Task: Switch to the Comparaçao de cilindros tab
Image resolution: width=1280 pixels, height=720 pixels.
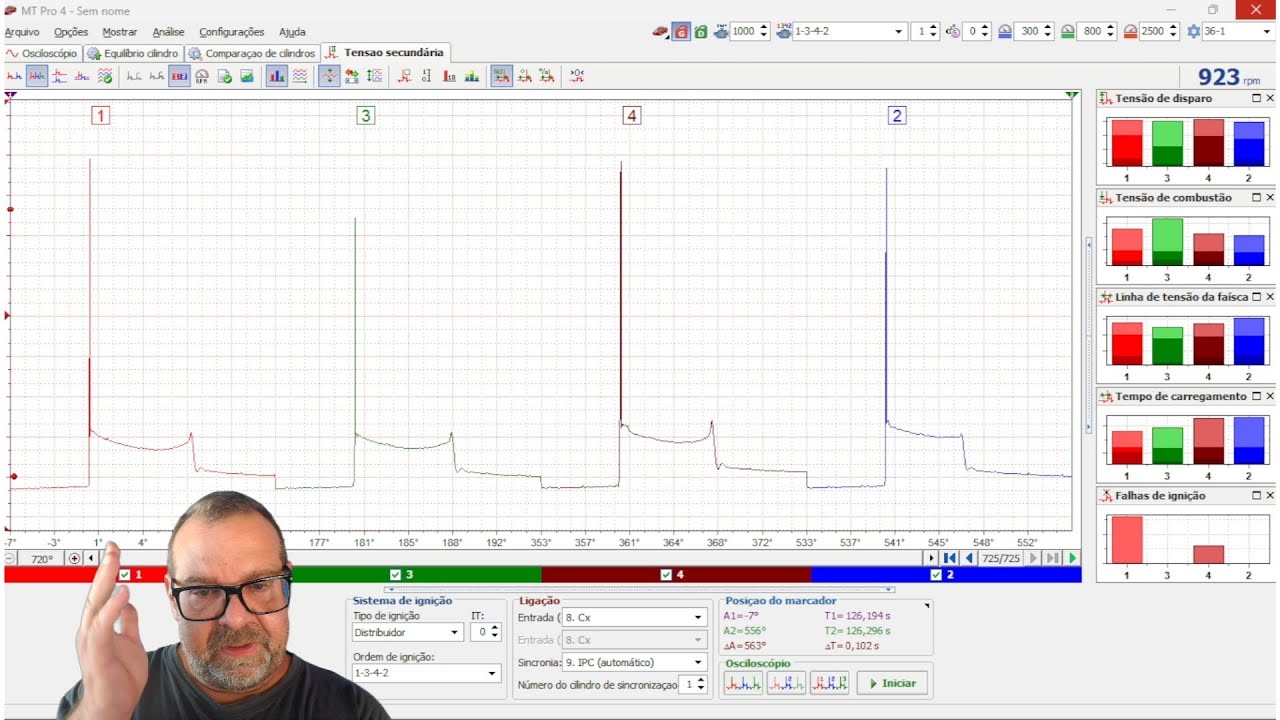Action: [252, 53]
